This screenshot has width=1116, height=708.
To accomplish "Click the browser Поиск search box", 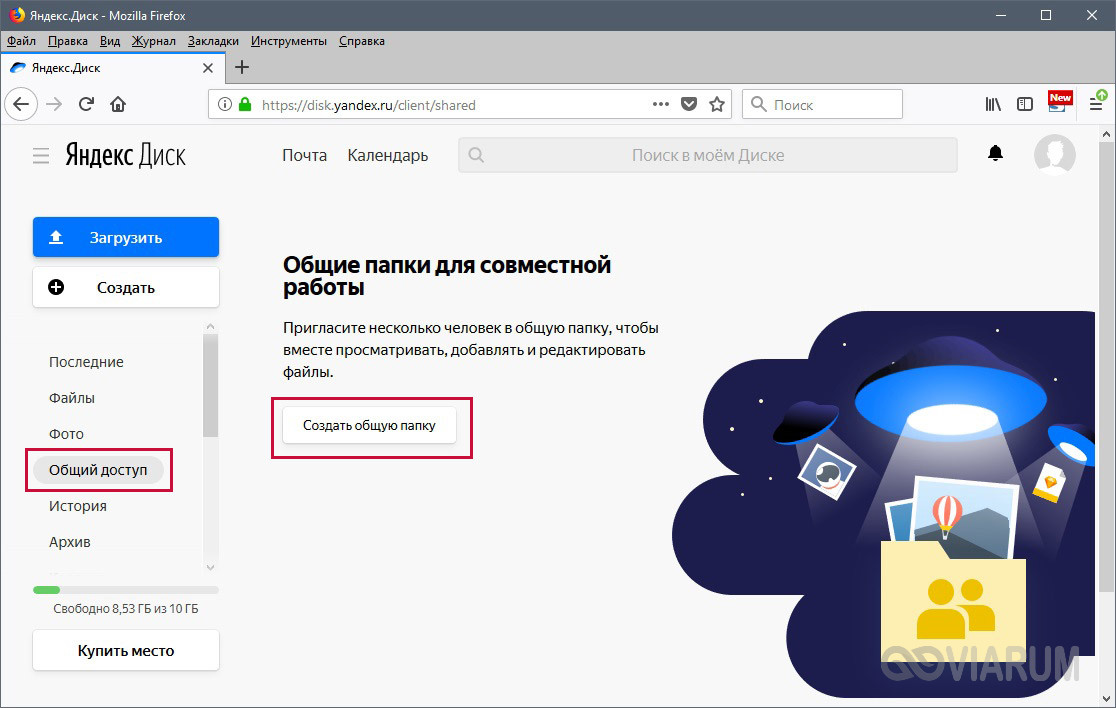I will click(x=822, y=105).
